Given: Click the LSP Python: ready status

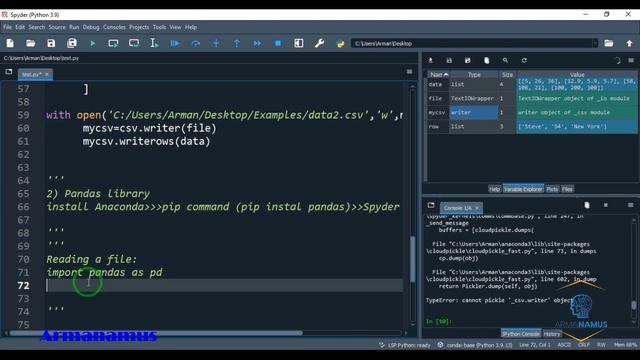Looking at the screenshot, I should pos(404,345).
